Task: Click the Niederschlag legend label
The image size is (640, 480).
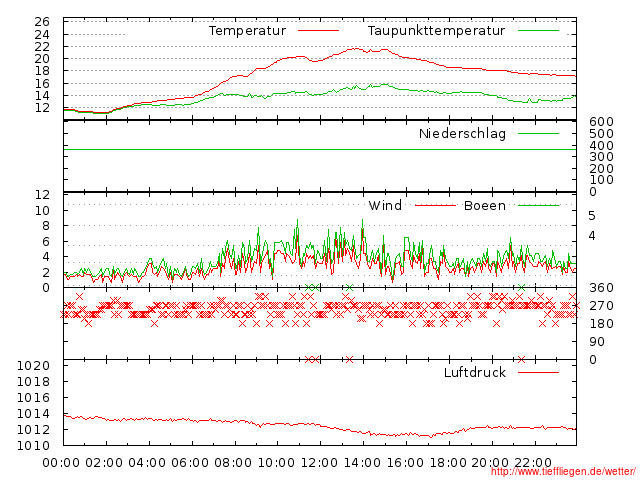Action: (462, 133)
